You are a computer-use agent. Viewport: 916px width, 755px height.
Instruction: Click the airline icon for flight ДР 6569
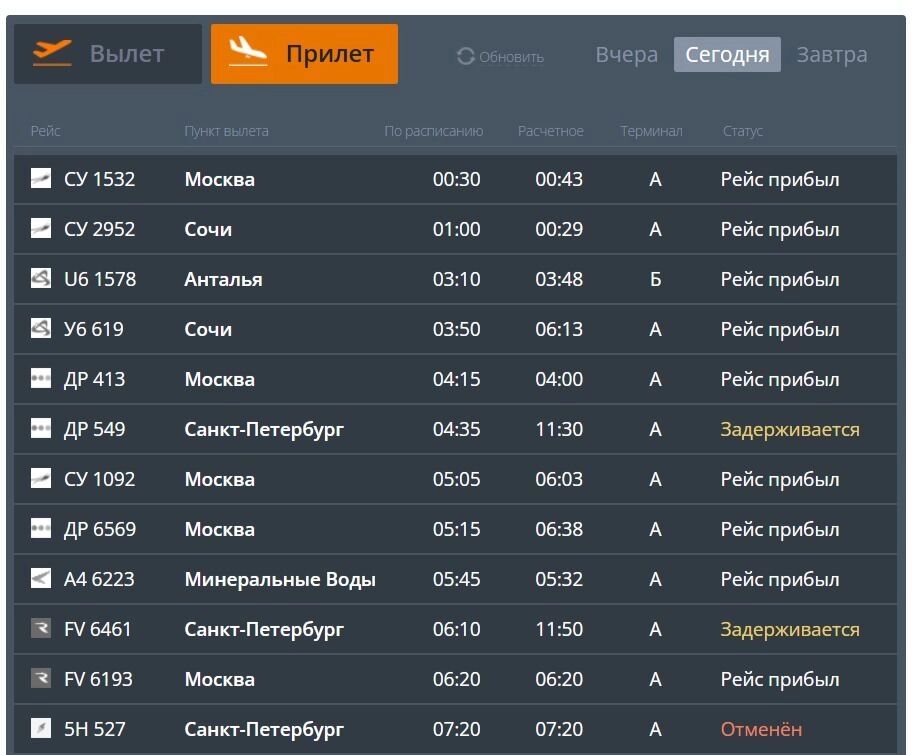(41, 528)
